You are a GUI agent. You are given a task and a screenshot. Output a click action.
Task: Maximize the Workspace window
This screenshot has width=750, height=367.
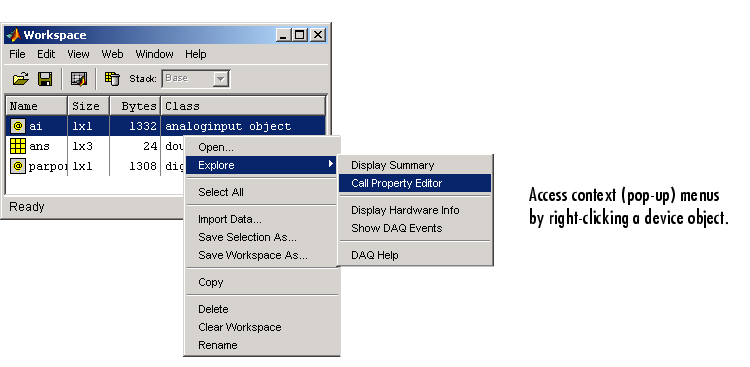[x=300, y=35]
